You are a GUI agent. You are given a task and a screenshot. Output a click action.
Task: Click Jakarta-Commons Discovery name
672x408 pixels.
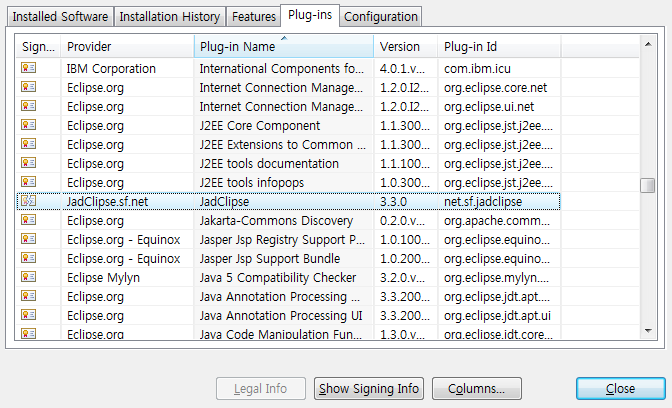click(276, 221)
